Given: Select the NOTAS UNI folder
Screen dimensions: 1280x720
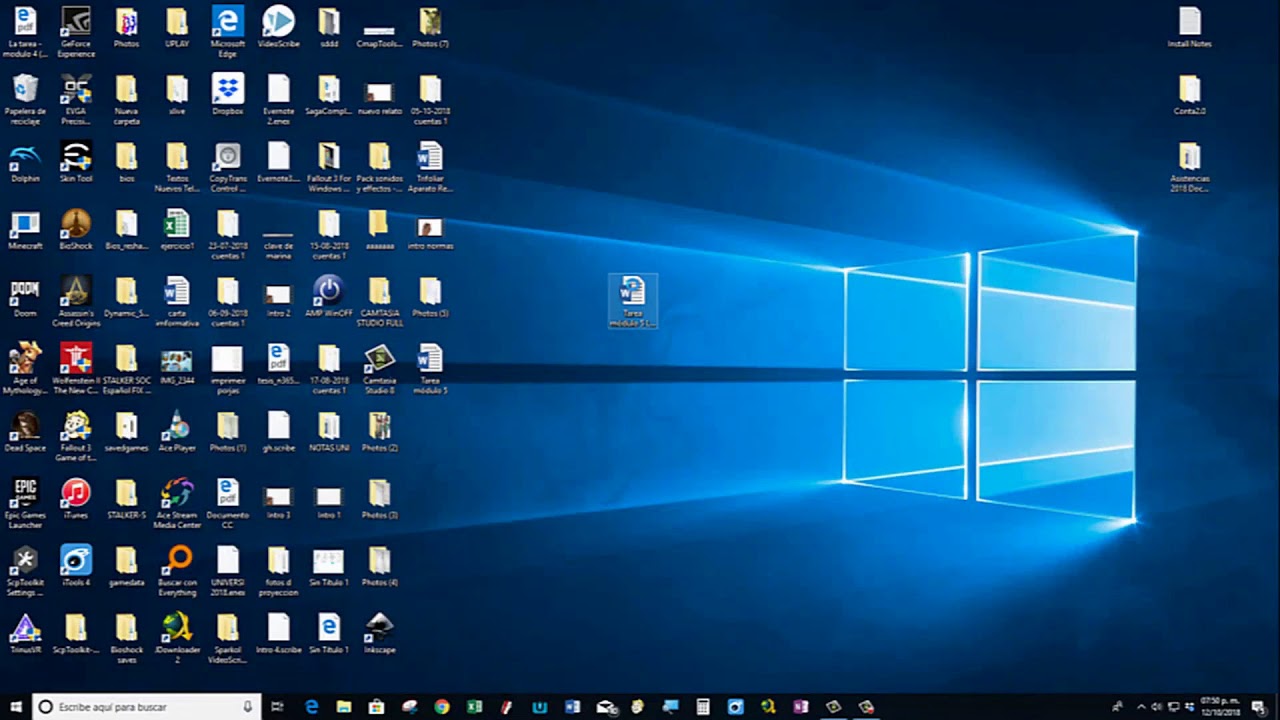Looking at the screenshot, I should pos(328,431).
